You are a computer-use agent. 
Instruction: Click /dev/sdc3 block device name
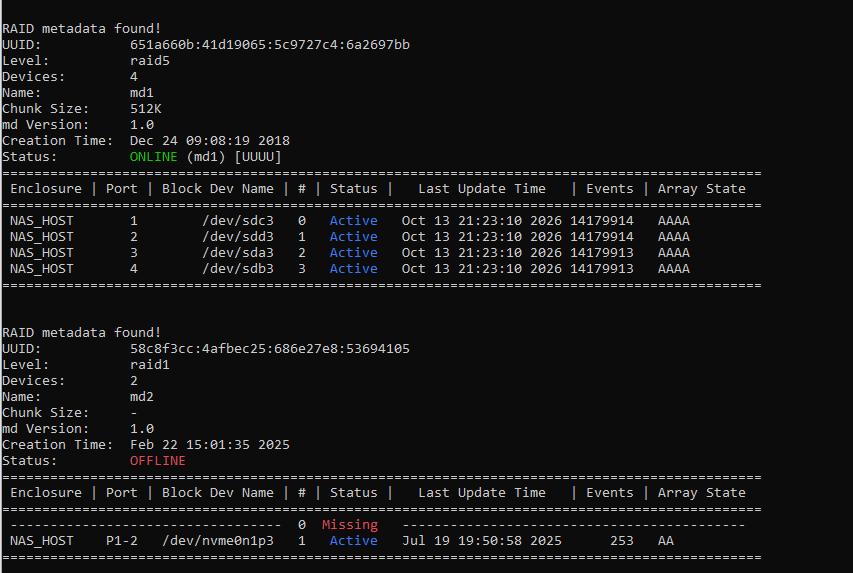(238, 220)
